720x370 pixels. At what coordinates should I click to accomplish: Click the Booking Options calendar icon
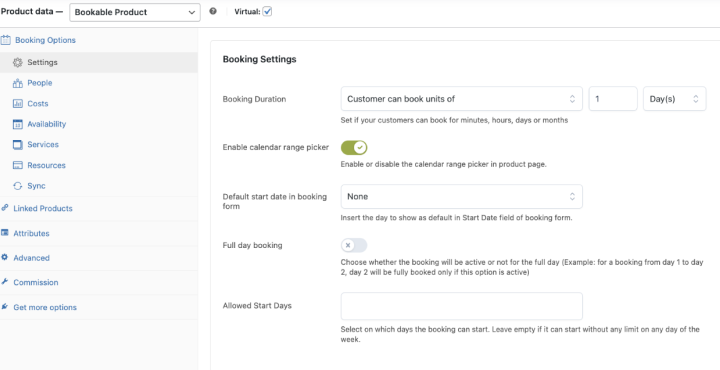pyautogui.click(x=6, y=40)
